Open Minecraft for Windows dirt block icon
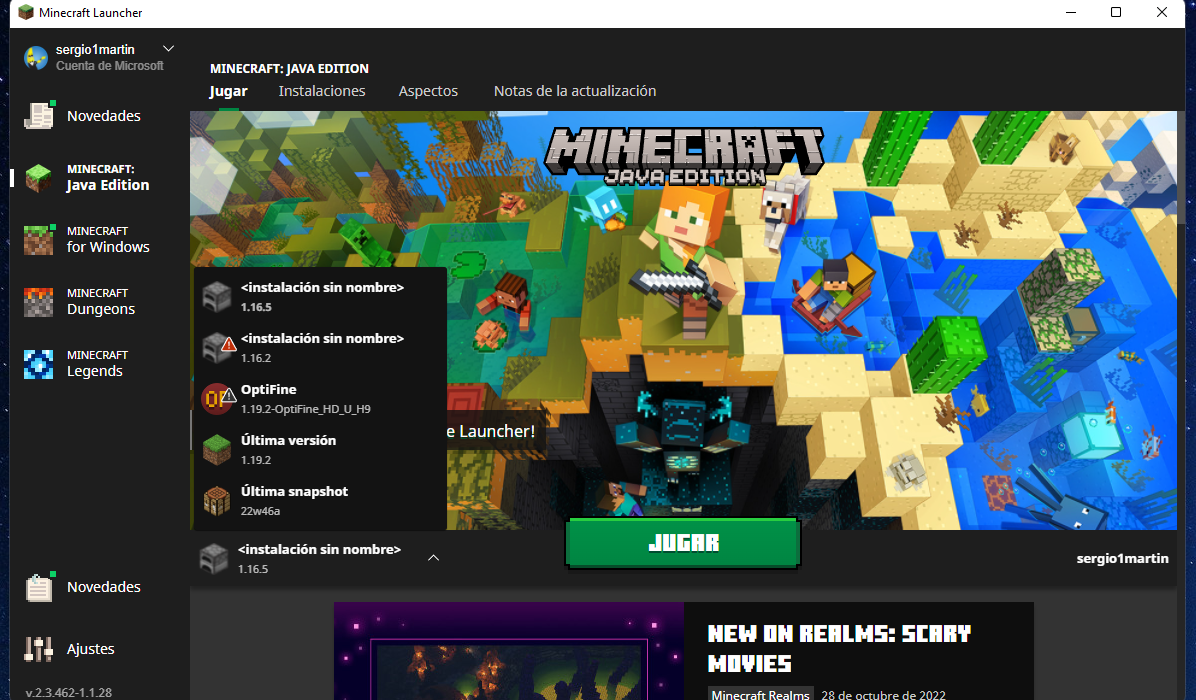1196x700 pixels. coord(38,239)
